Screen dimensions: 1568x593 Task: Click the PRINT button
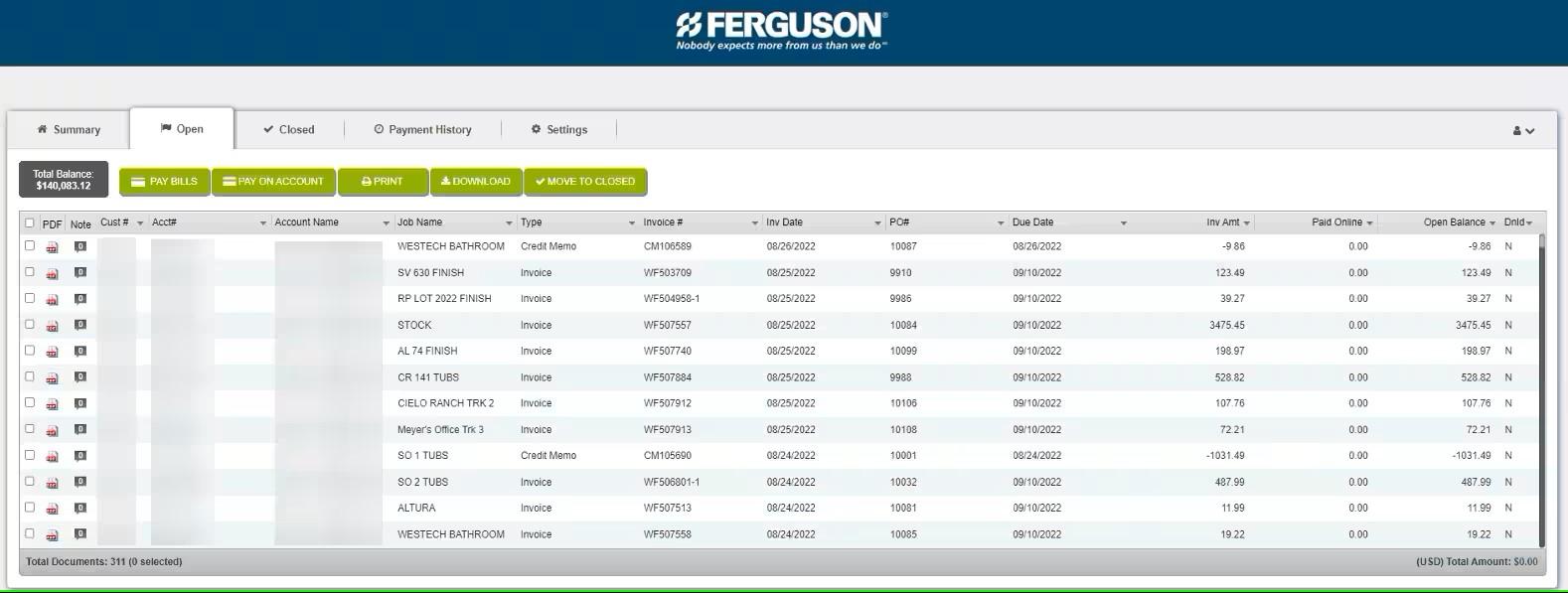(383, 182)
